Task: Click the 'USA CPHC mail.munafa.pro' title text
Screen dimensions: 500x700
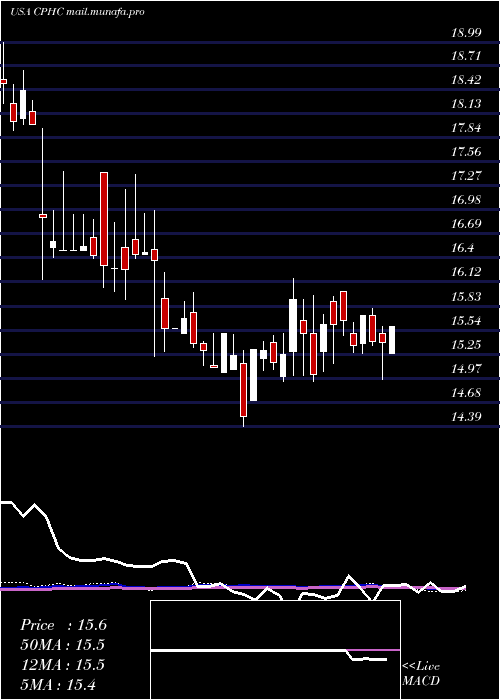Action: tap(77, 12)
